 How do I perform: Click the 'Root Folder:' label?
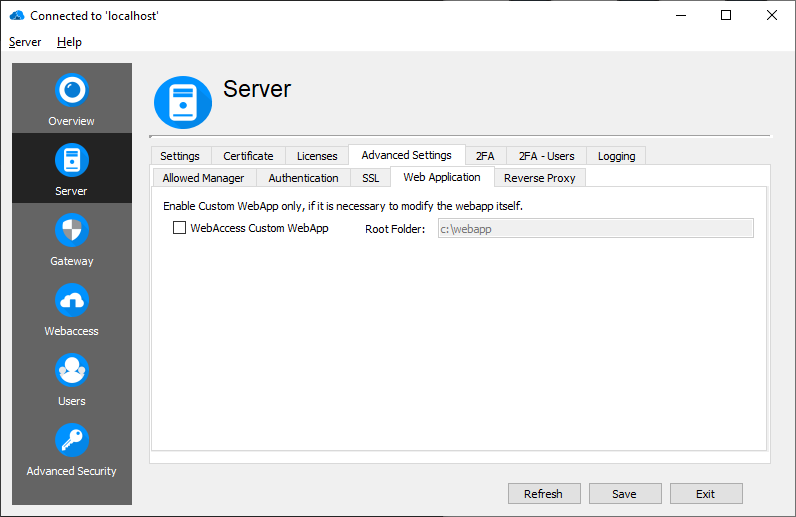(x=395, y=229)
